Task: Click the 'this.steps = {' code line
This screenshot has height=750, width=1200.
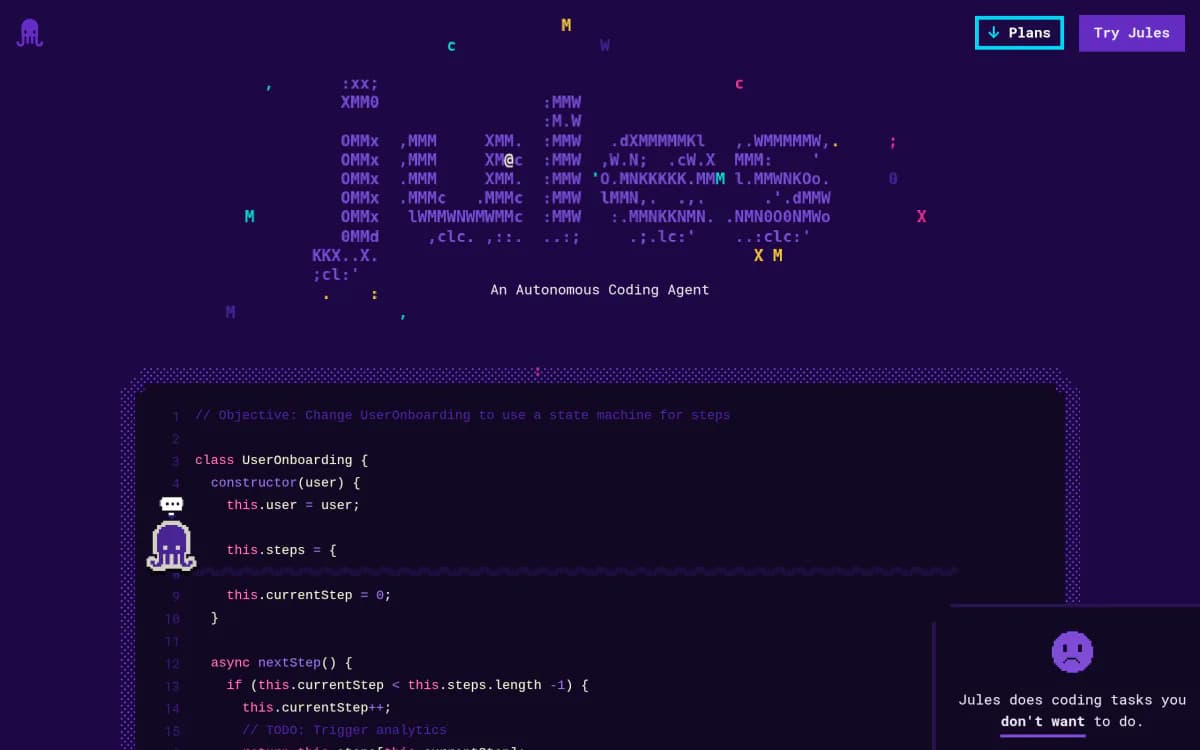Action: point(281,550)
